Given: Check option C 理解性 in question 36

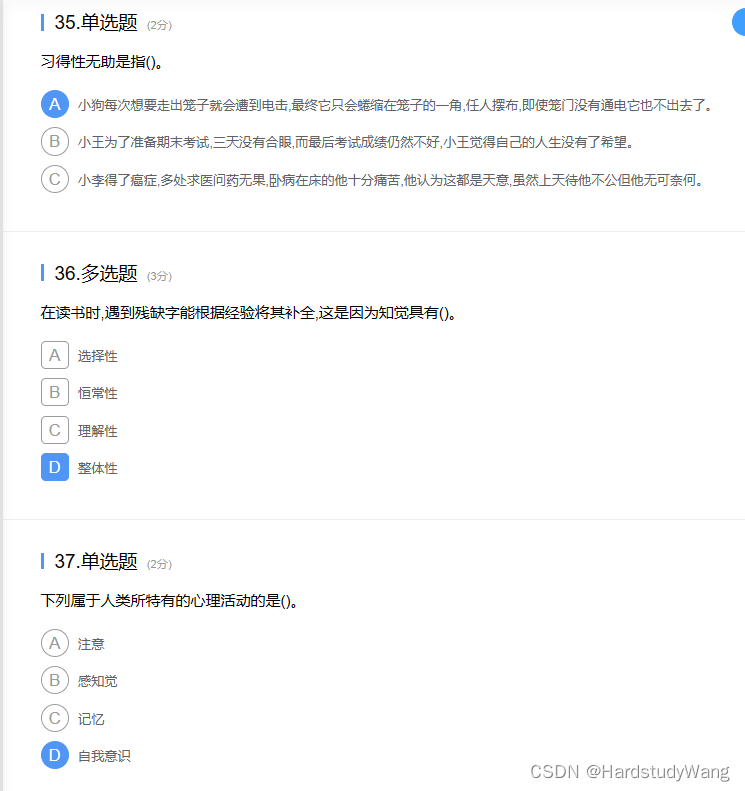Looking at the screenshot, I should [54, 430].
